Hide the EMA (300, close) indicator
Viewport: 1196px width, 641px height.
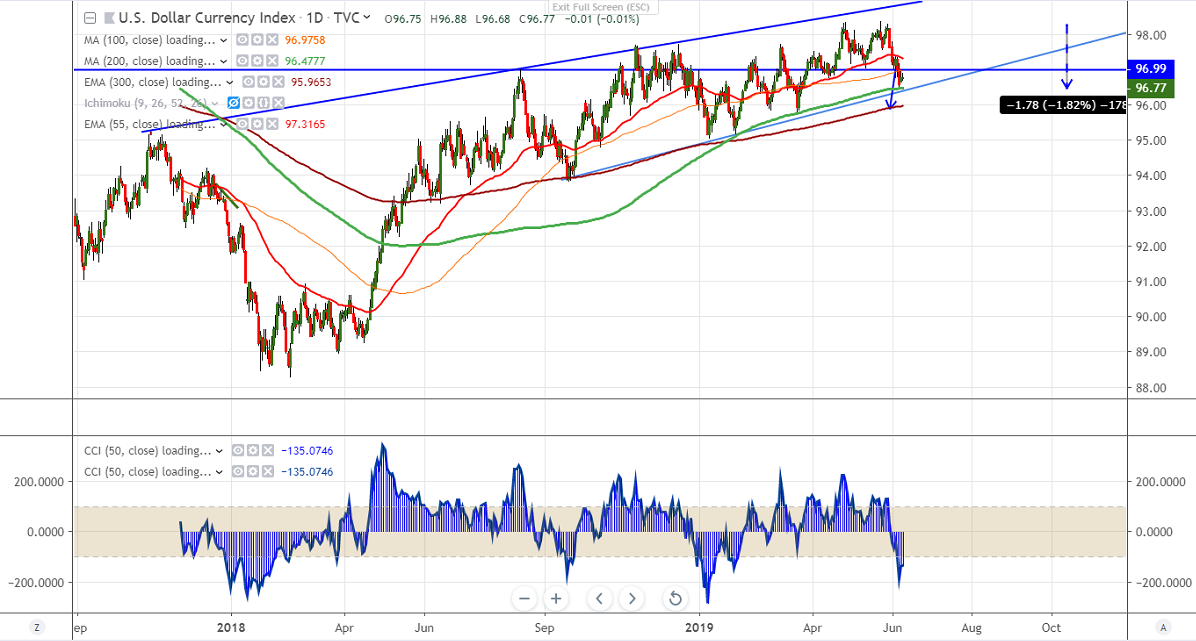[249, 82]
